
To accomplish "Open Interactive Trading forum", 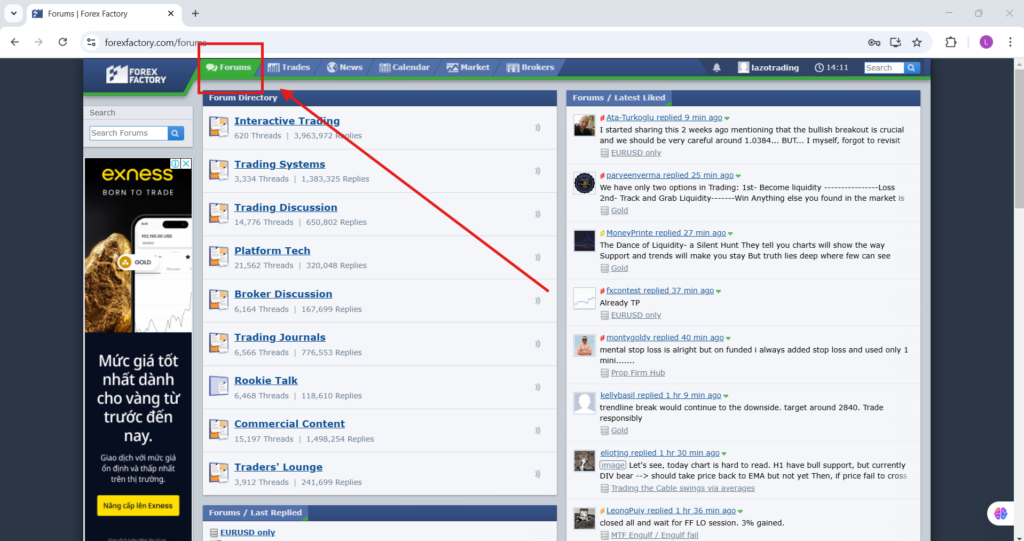I will [x=287, y=121].
